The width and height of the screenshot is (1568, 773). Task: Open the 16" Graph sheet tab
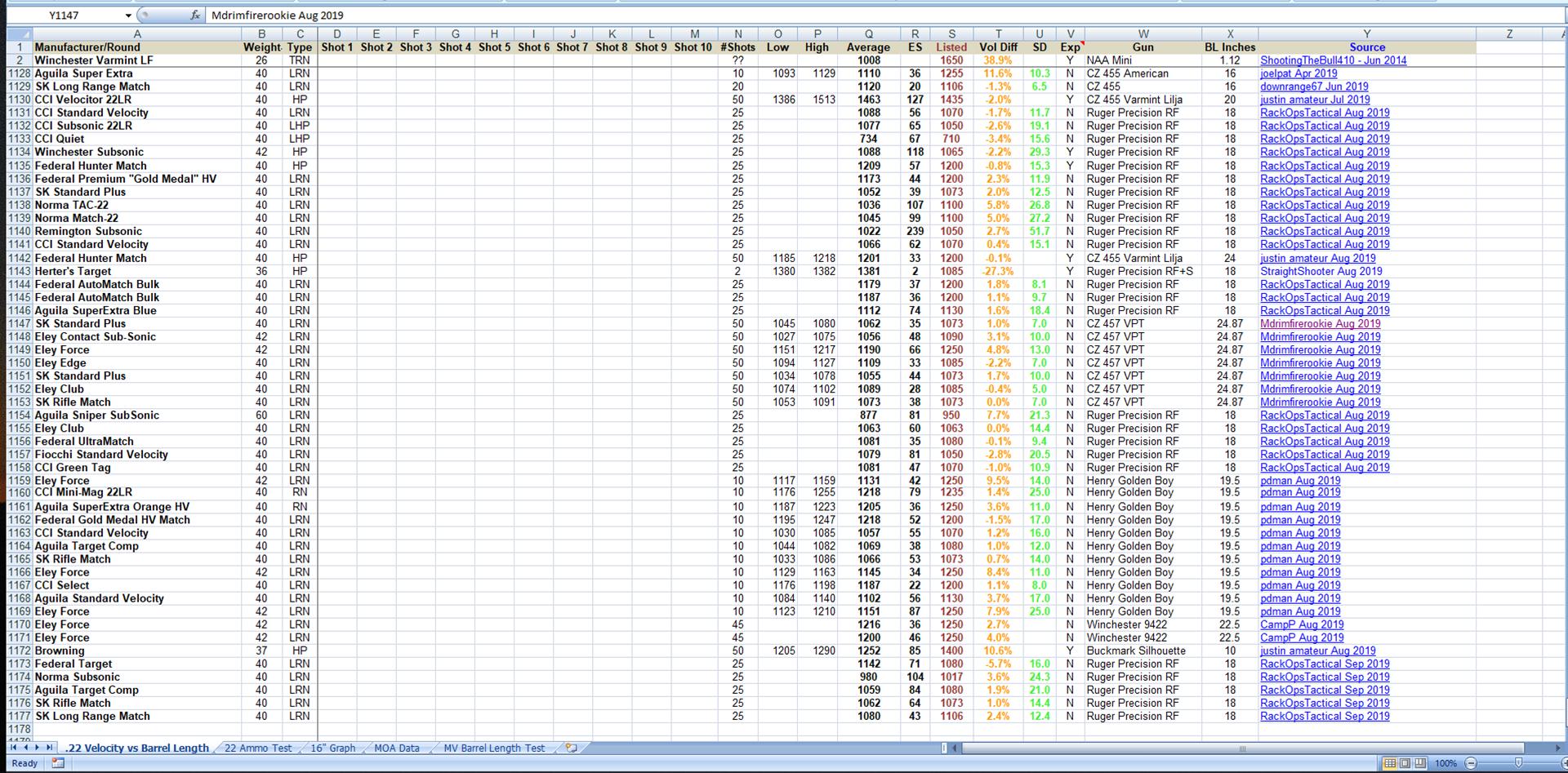[x=333, y=748]
